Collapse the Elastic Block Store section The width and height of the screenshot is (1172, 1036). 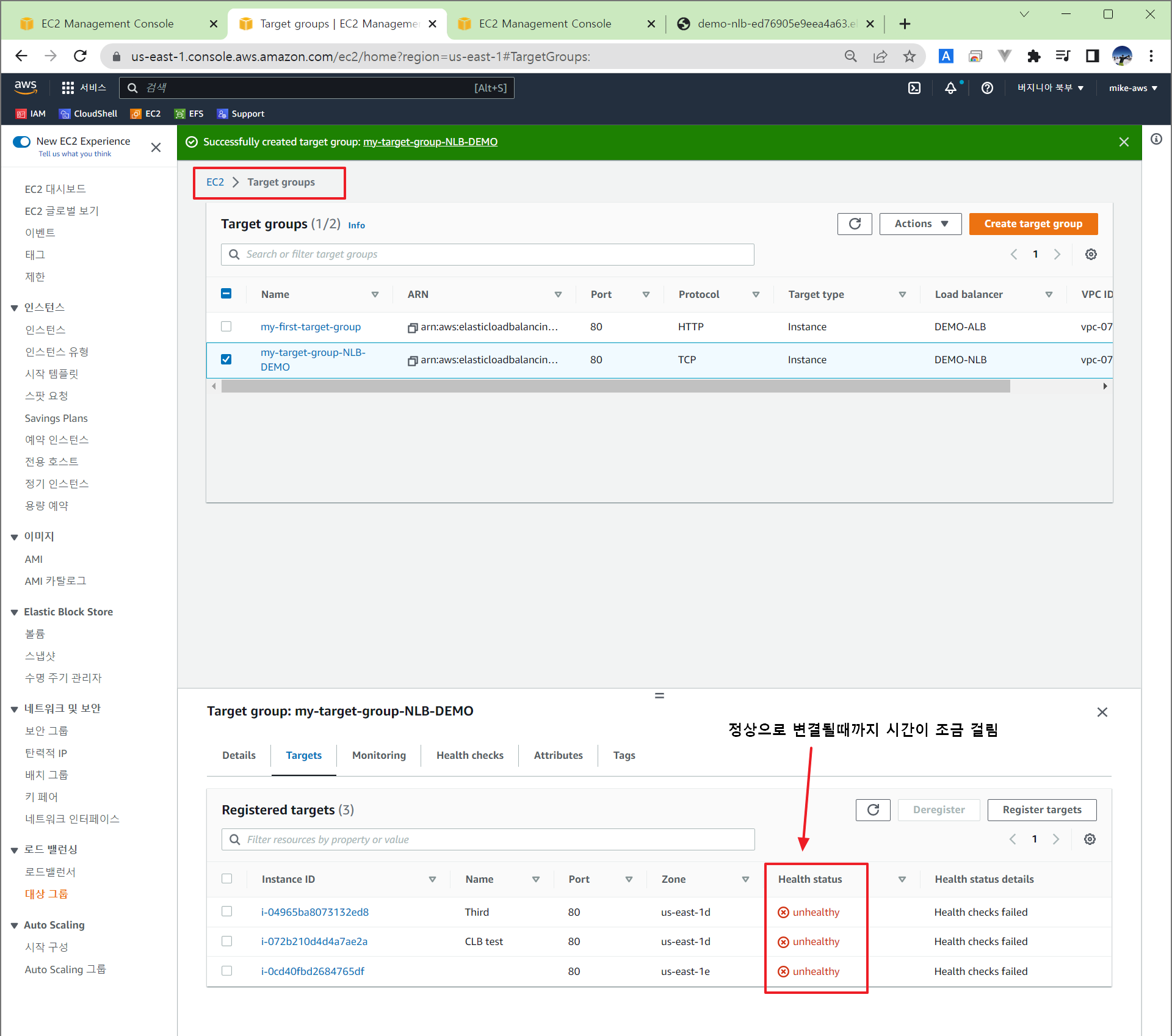[15, 612]
